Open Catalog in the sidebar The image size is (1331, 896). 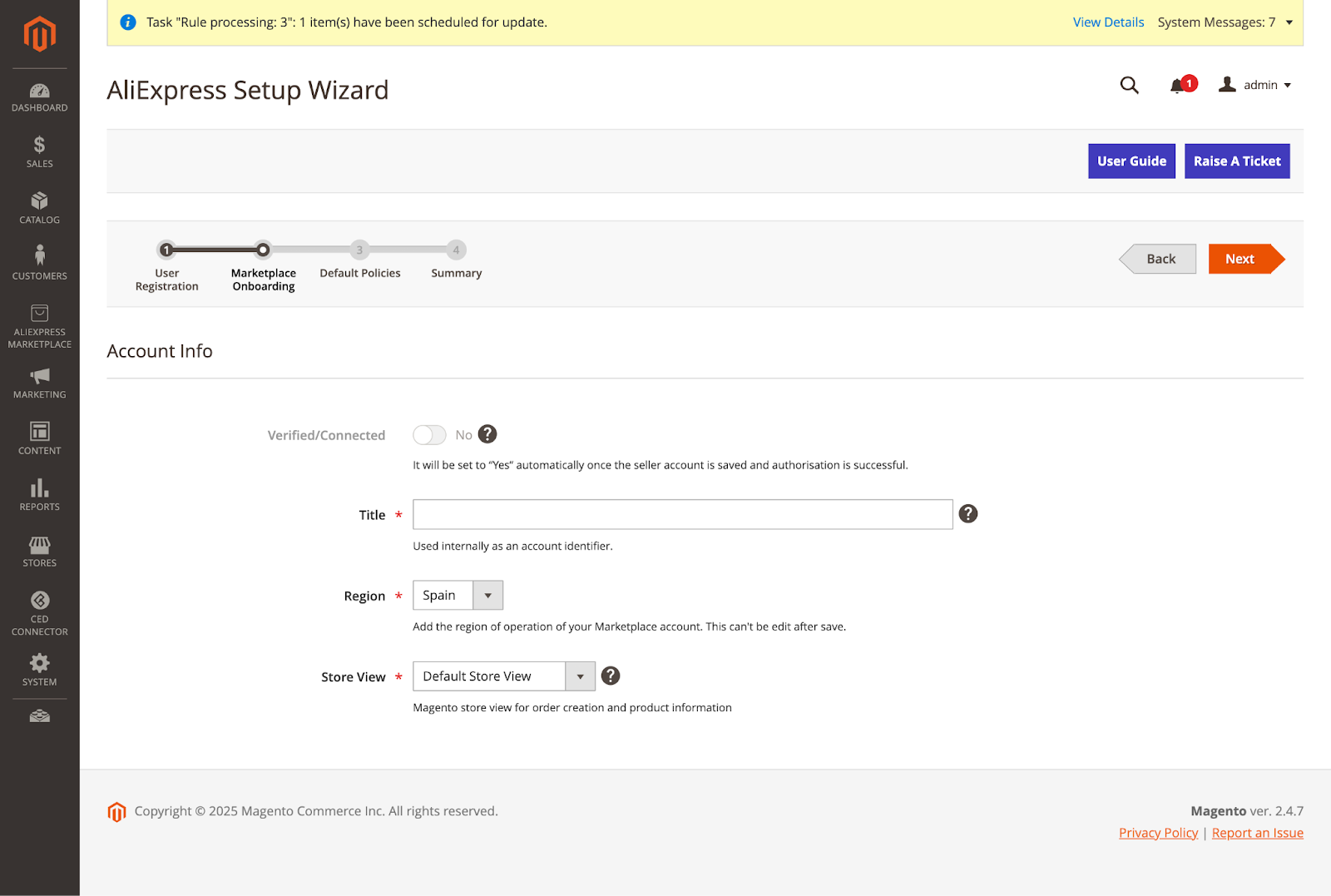(39, 209)
